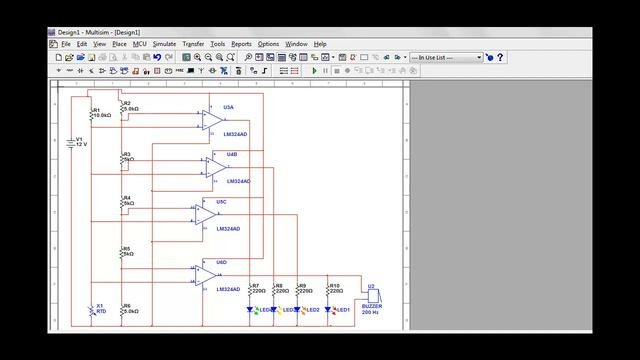Open the Transfer menu
This screenshot has height=360, width=640.
193,44
